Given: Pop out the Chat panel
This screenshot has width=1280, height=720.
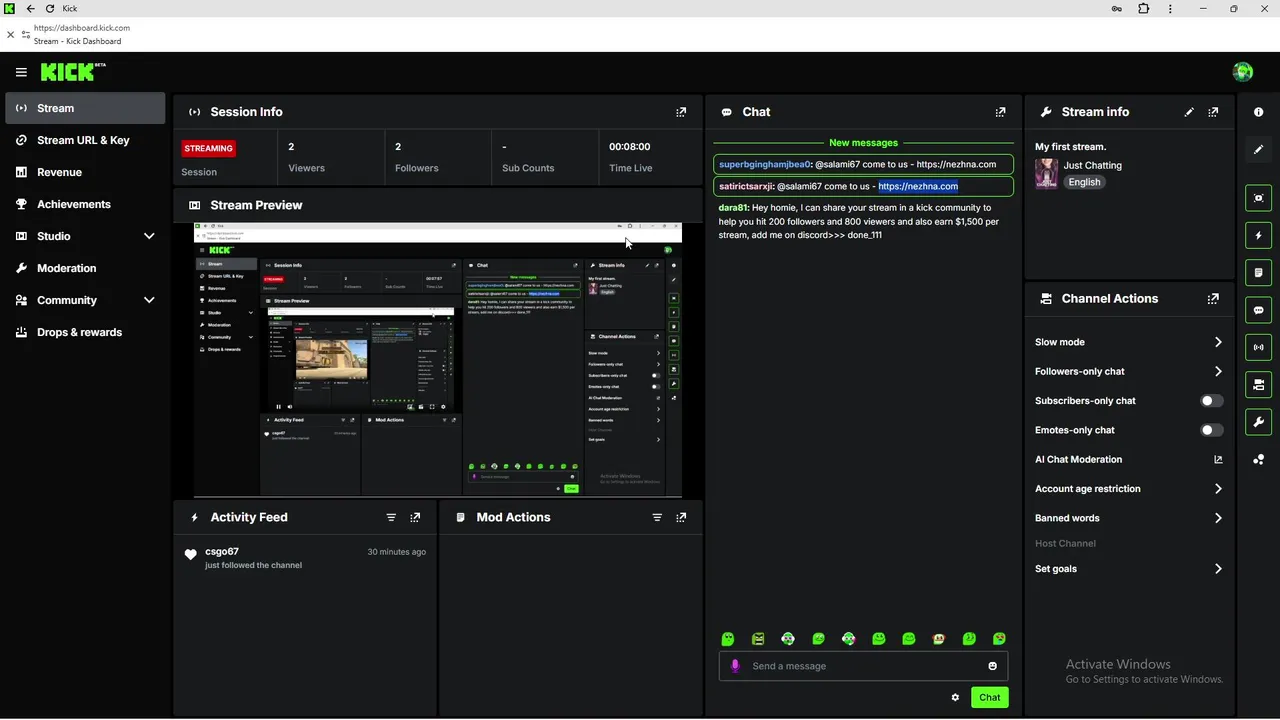Looking at the screenshot, I should pyautogui.click(x=1000, y=112).
